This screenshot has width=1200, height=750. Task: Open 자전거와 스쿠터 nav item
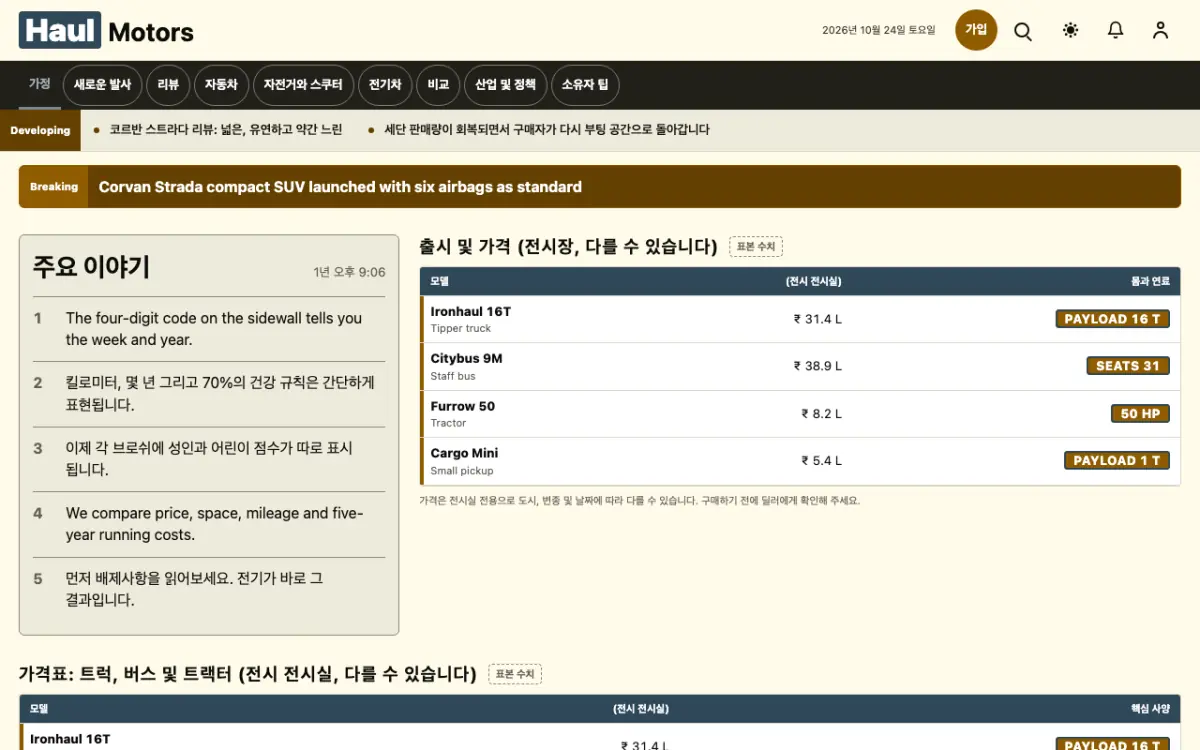[303, 85]
